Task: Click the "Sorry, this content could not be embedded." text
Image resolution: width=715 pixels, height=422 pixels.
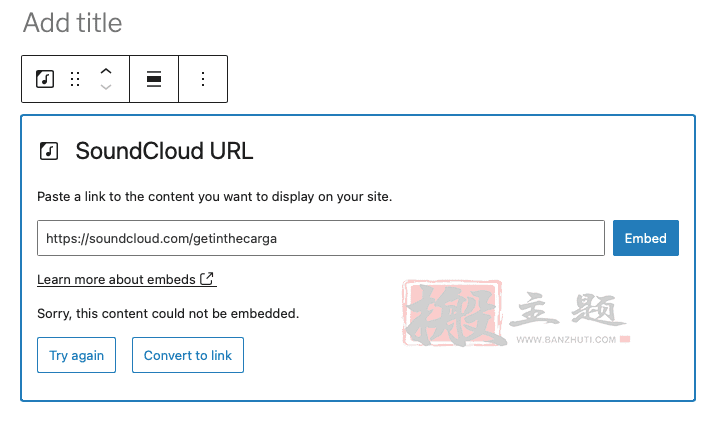Action: click(x=168, y=313)
